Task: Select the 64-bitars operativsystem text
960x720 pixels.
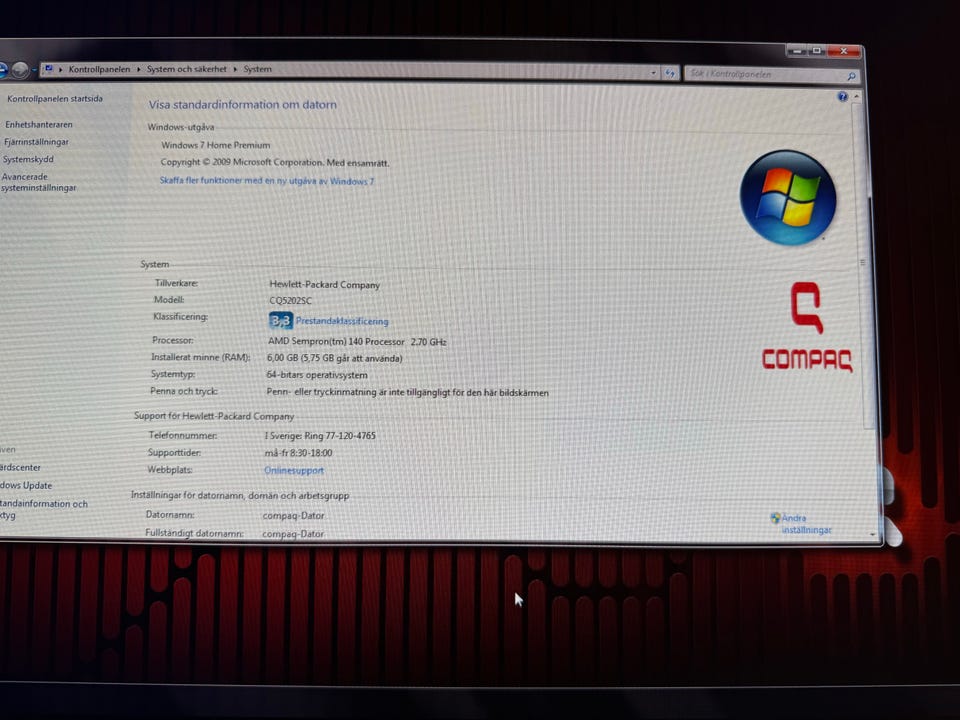Action: click(317, 375)
